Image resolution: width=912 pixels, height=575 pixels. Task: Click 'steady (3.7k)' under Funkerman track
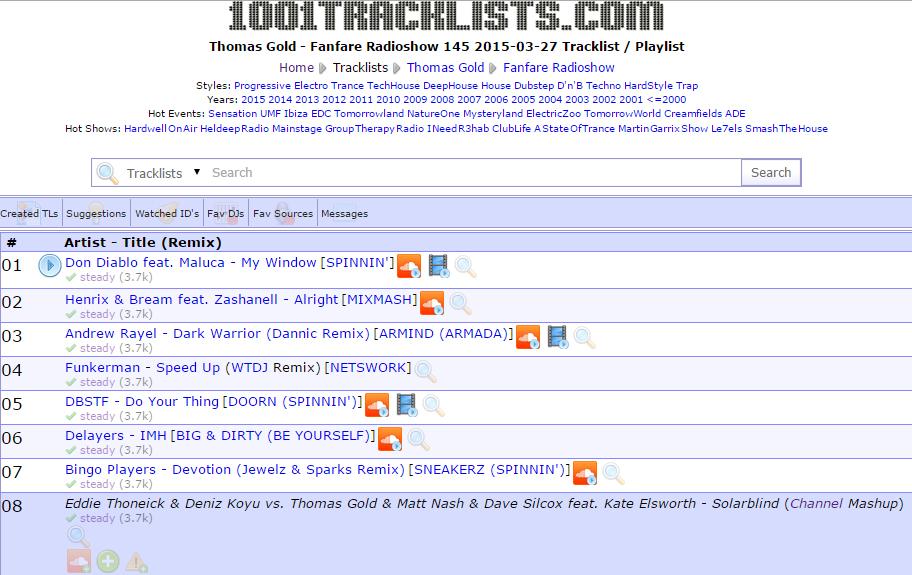point(116,382)
